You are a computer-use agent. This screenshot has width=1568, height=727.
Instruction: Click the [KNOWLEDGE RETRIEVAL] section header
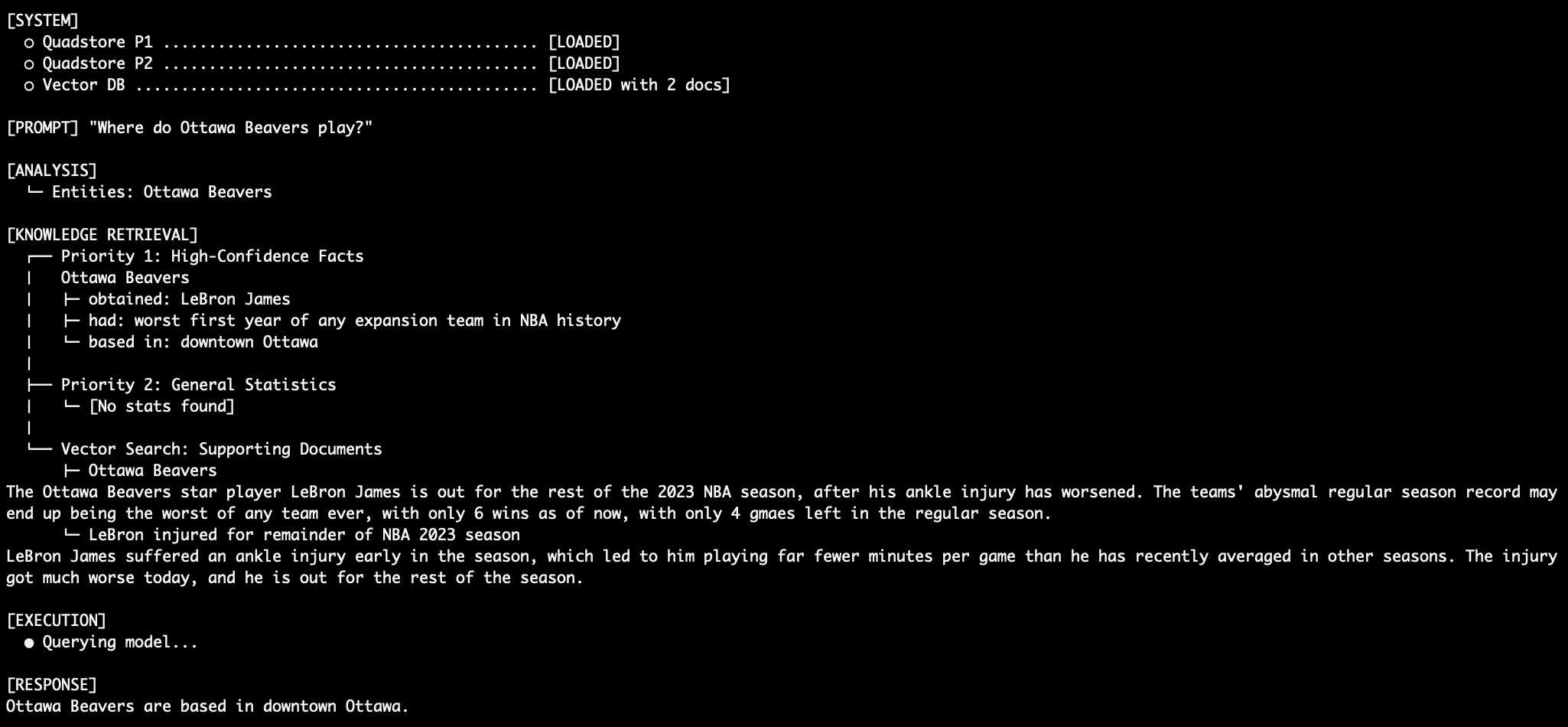click(x=102, y=235)
